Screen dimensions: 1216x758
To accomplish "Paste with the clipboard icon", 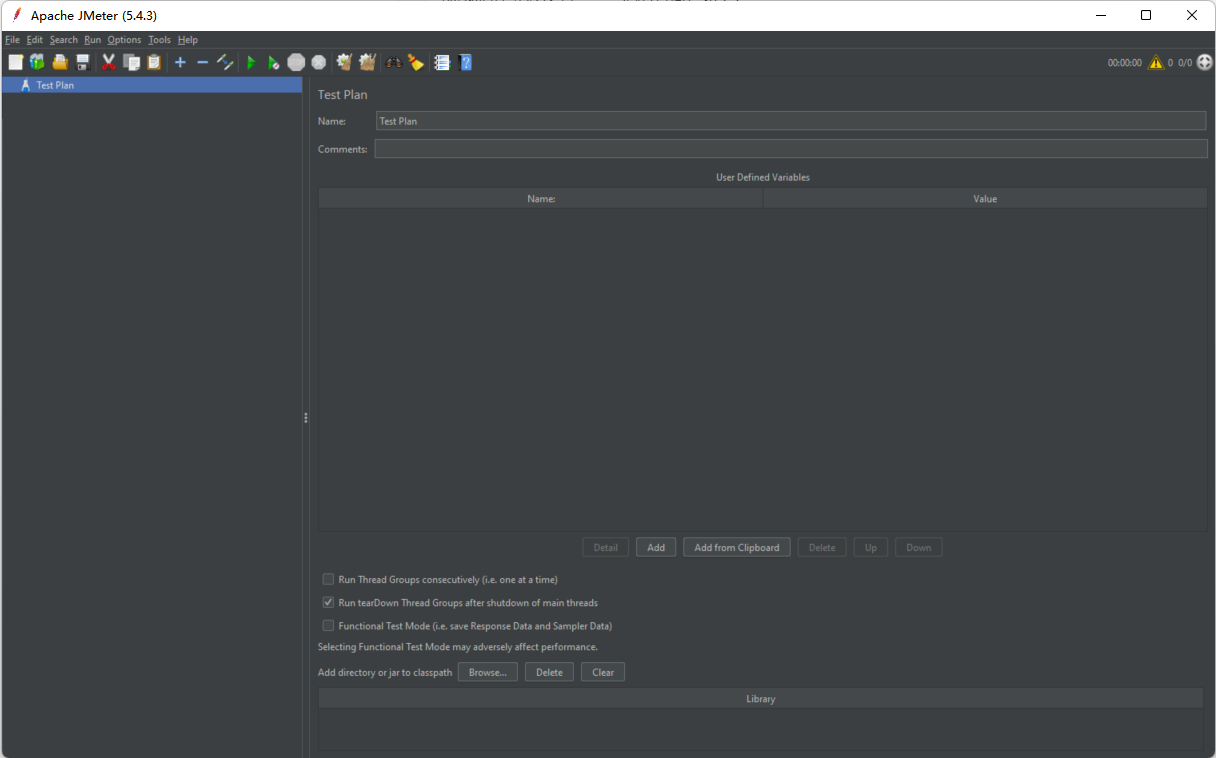I will coord(154,62).
